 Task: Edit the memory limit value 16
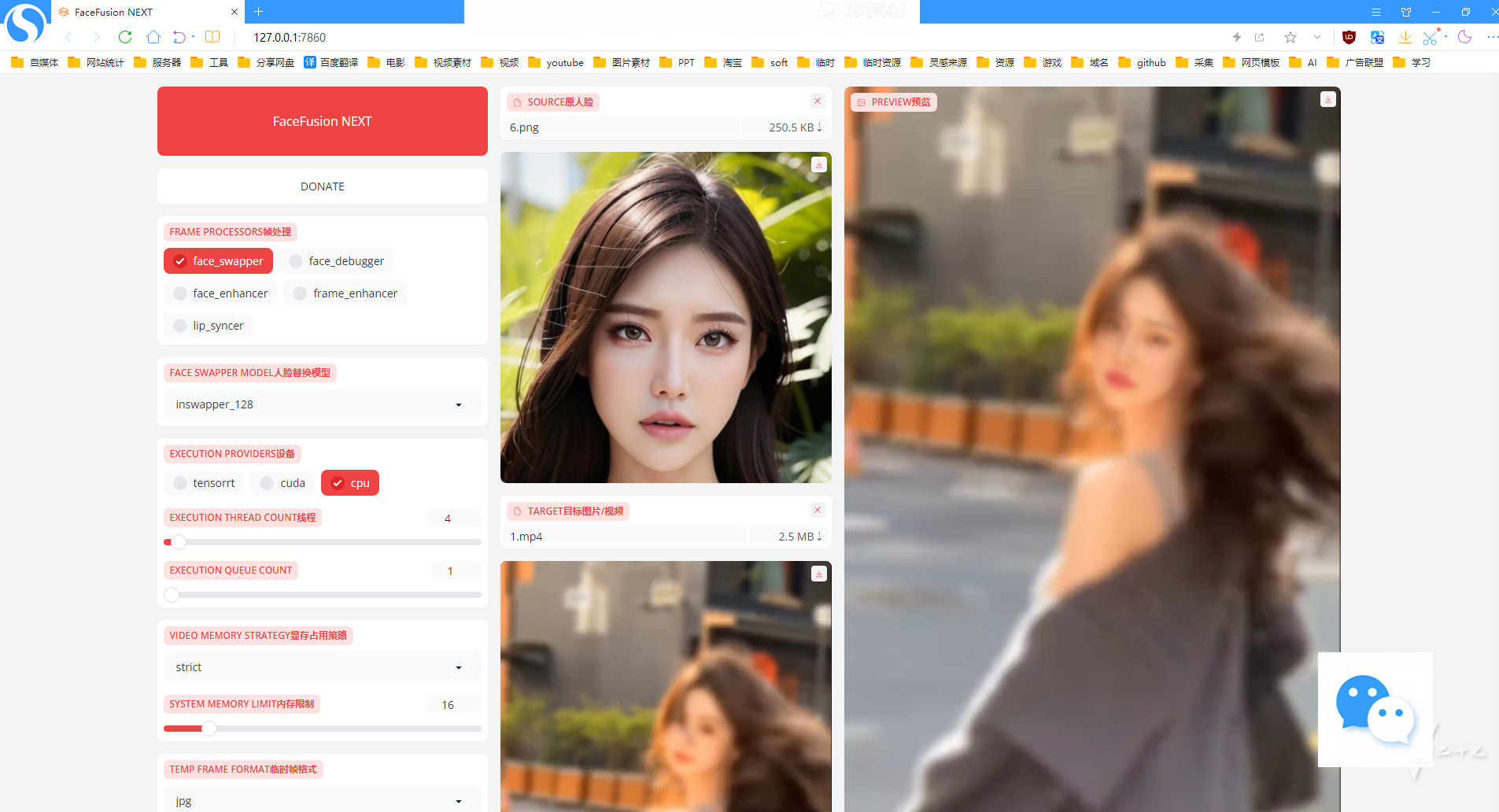pos(452,704)
